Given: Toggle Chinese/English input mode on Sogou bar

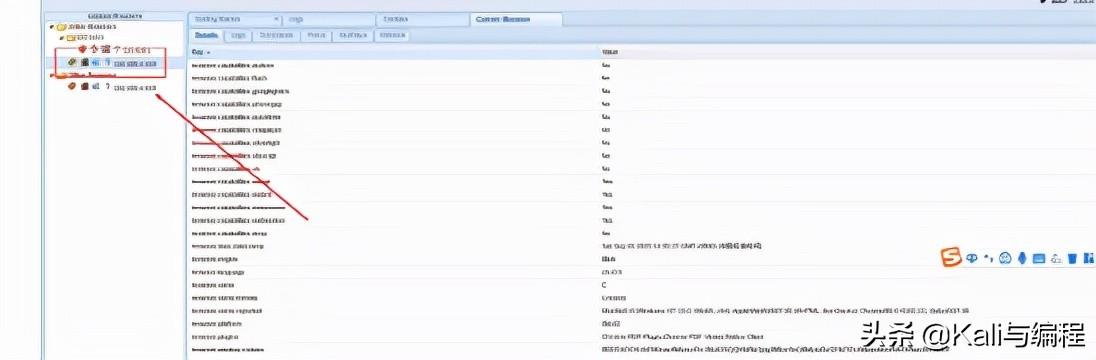Looking at the screenshot, I should tap(972, 258).
